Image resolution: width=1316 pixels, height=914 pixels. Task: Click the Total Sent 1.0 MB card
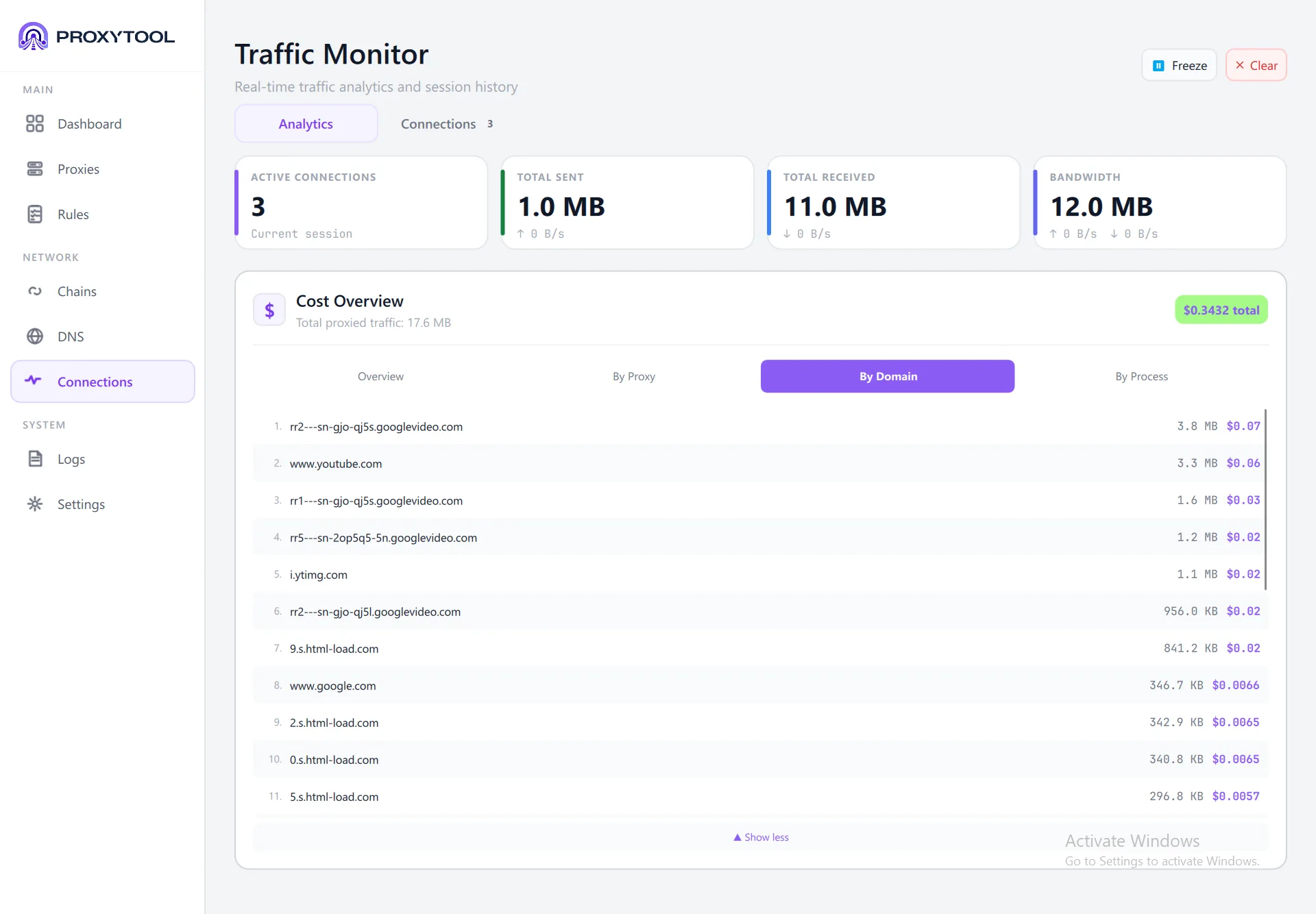627,203
